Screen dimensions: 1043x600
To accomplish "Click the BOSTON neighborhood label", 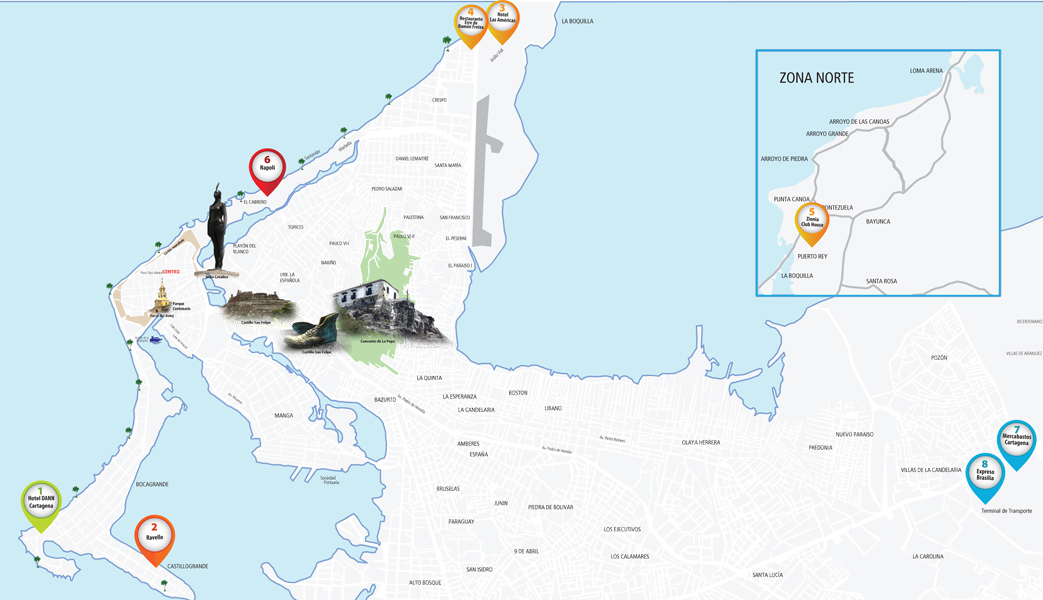I will point(518,392).
